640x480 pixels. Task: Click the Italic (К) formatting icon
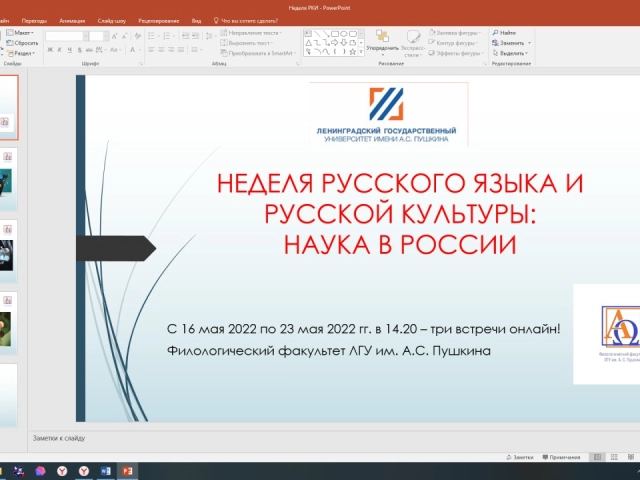point(60,50)
